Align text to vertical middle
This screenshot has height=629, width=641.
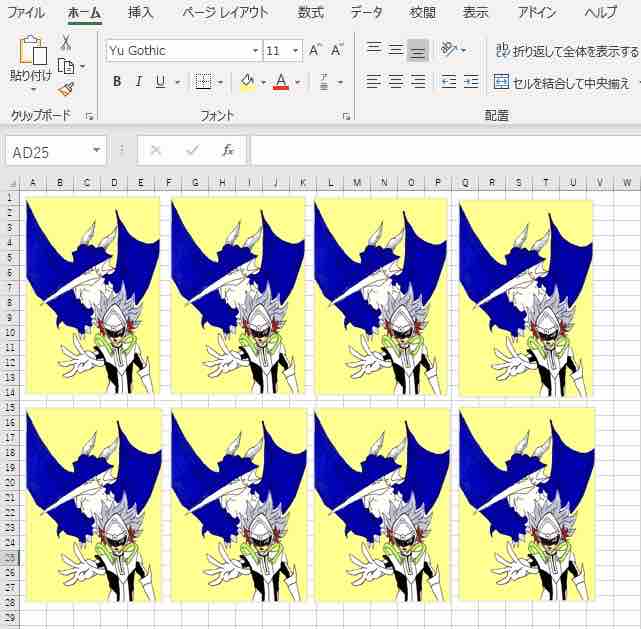coord(395,50)
